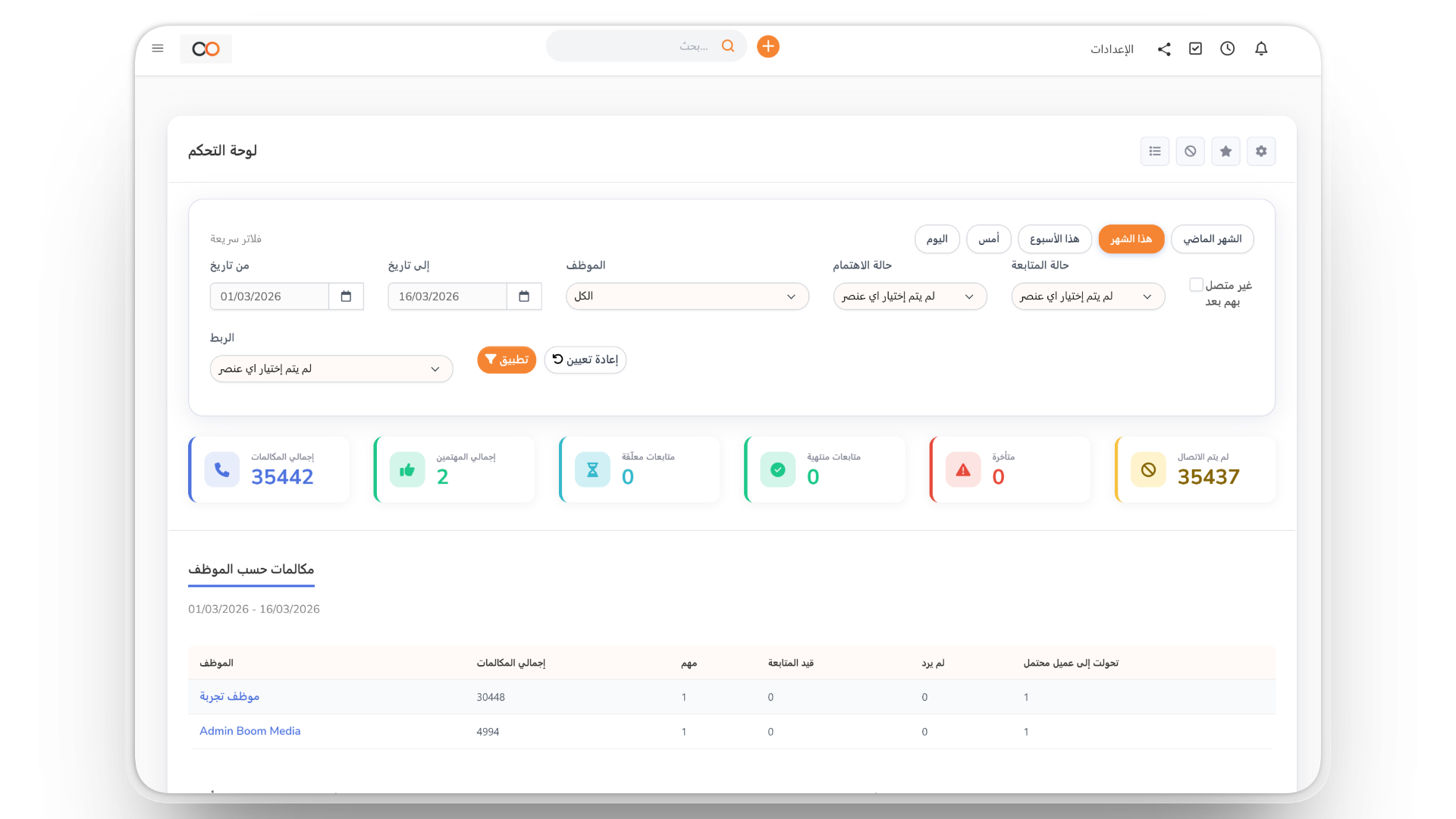Select the الشهر الماضي quick filter
The height and width of the screenshot is (819, 1456).
tap(1212, 239)
